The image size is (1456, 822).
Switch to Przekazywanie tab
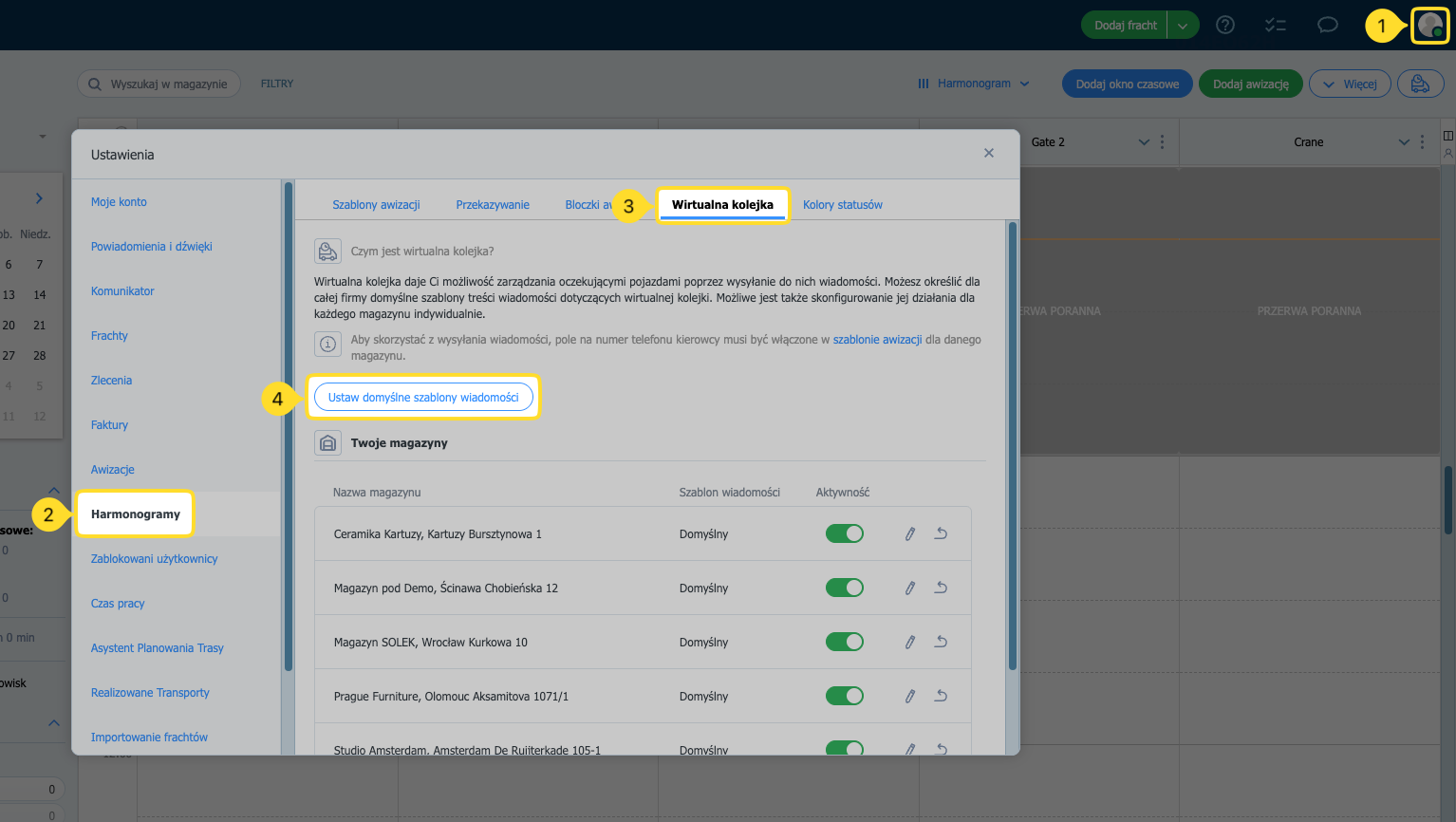coord(493,205)
